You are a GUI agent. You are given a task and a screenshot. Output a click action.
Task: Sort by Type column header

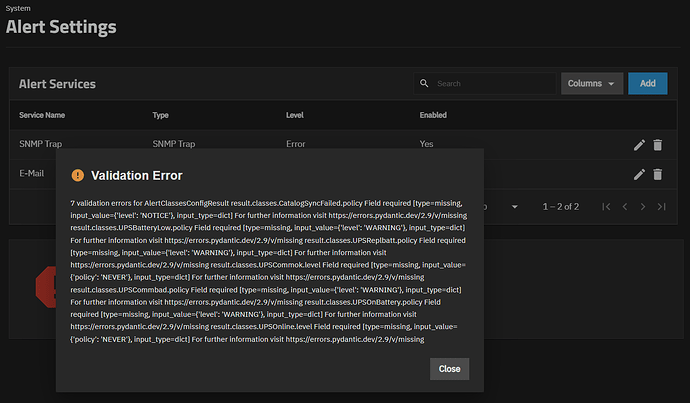click(x=160, y=115)
